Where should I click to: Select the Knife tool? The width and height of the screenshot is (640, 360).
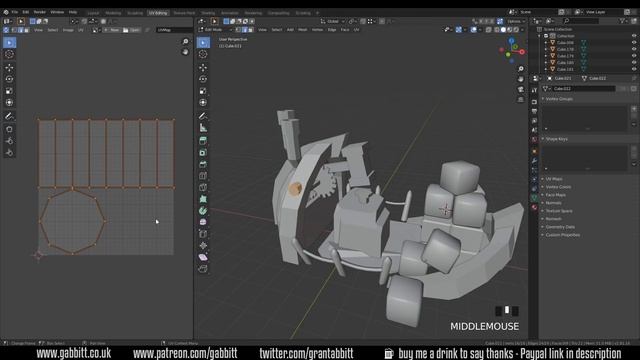[203, 187]
